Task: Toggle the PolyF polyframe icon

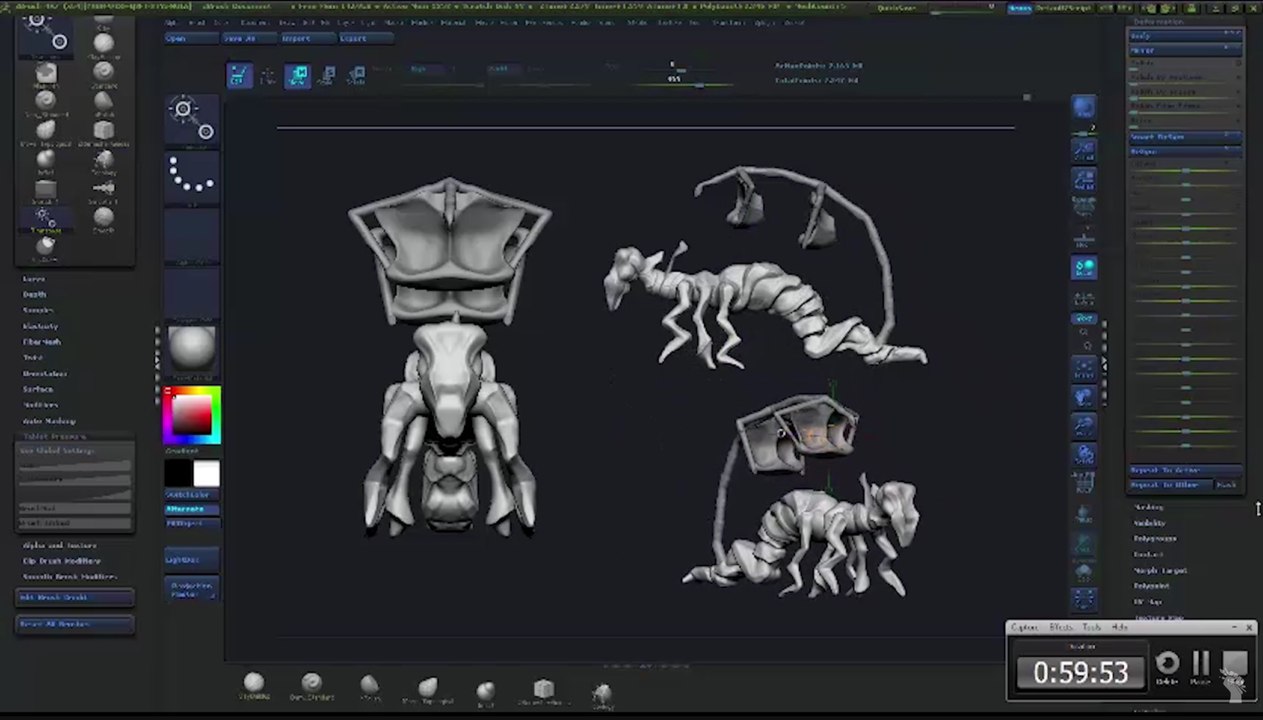Action: coord(1084,484)
